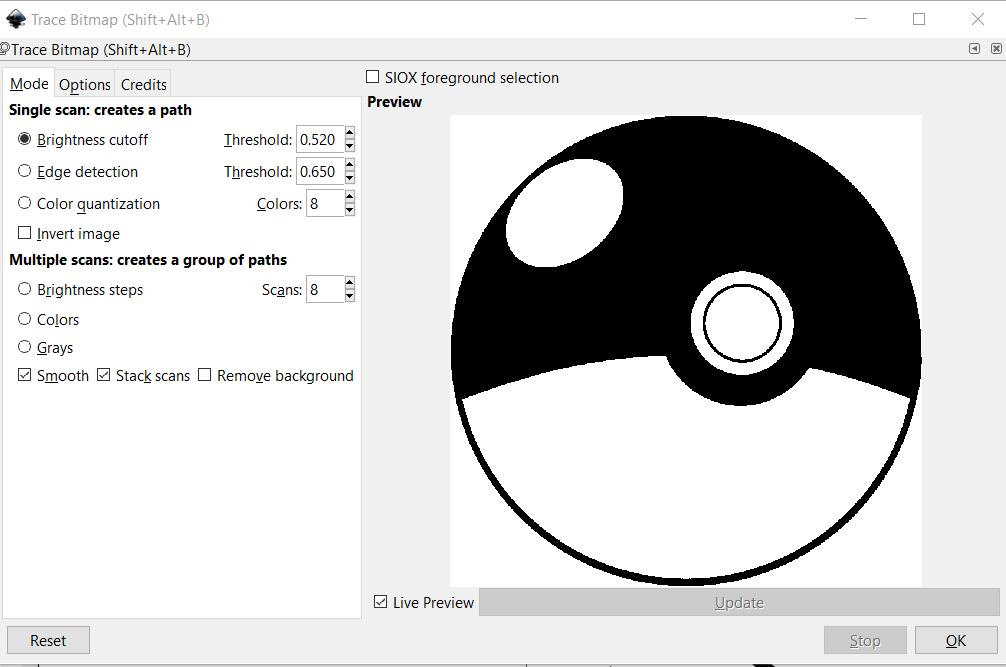Choose Color quantization option
This screenshot has width=1006, height=667.
(x=24, y=203)
